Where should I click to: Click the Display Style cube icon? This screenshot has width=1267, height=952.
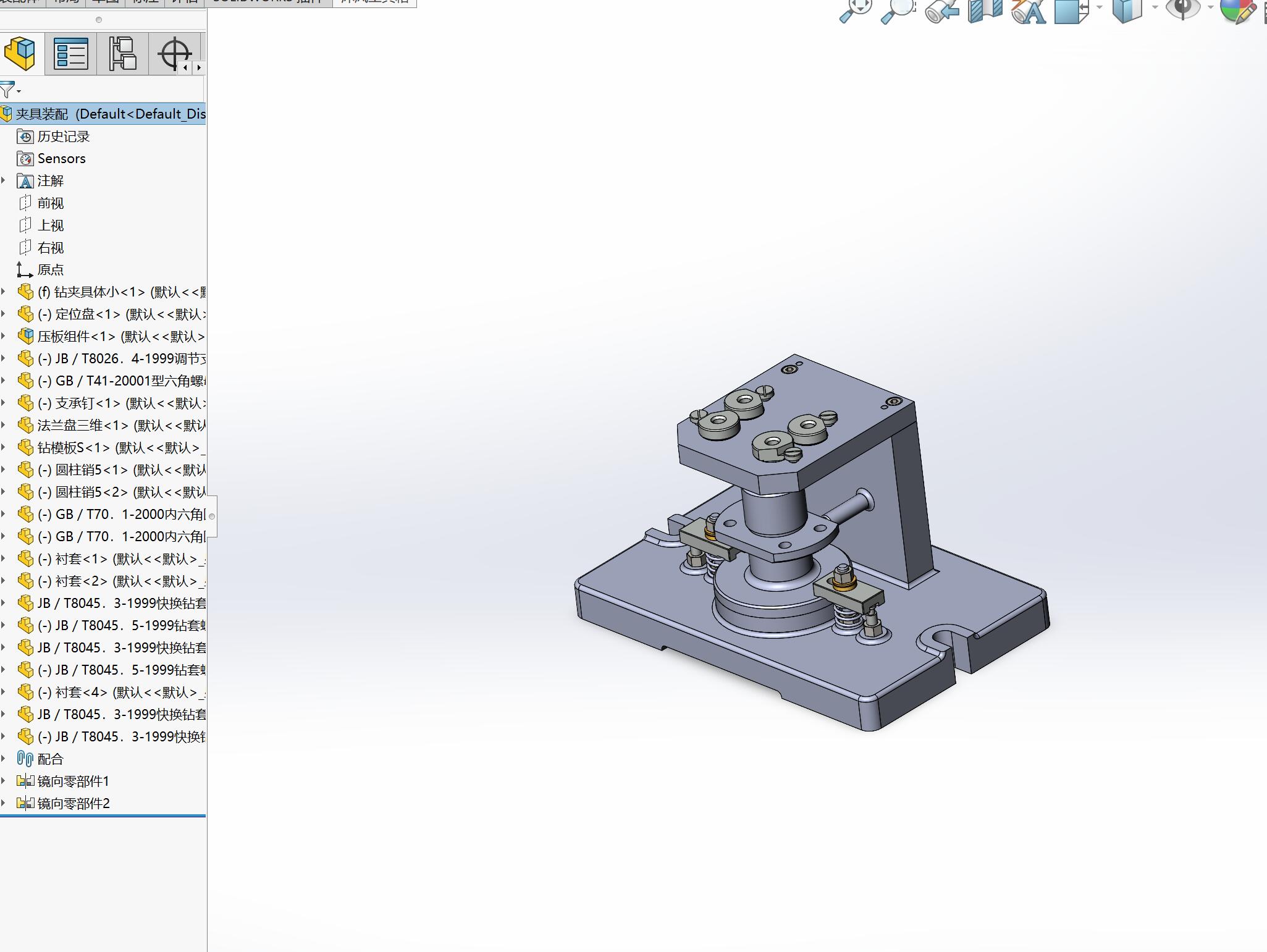click(1127, 11)
